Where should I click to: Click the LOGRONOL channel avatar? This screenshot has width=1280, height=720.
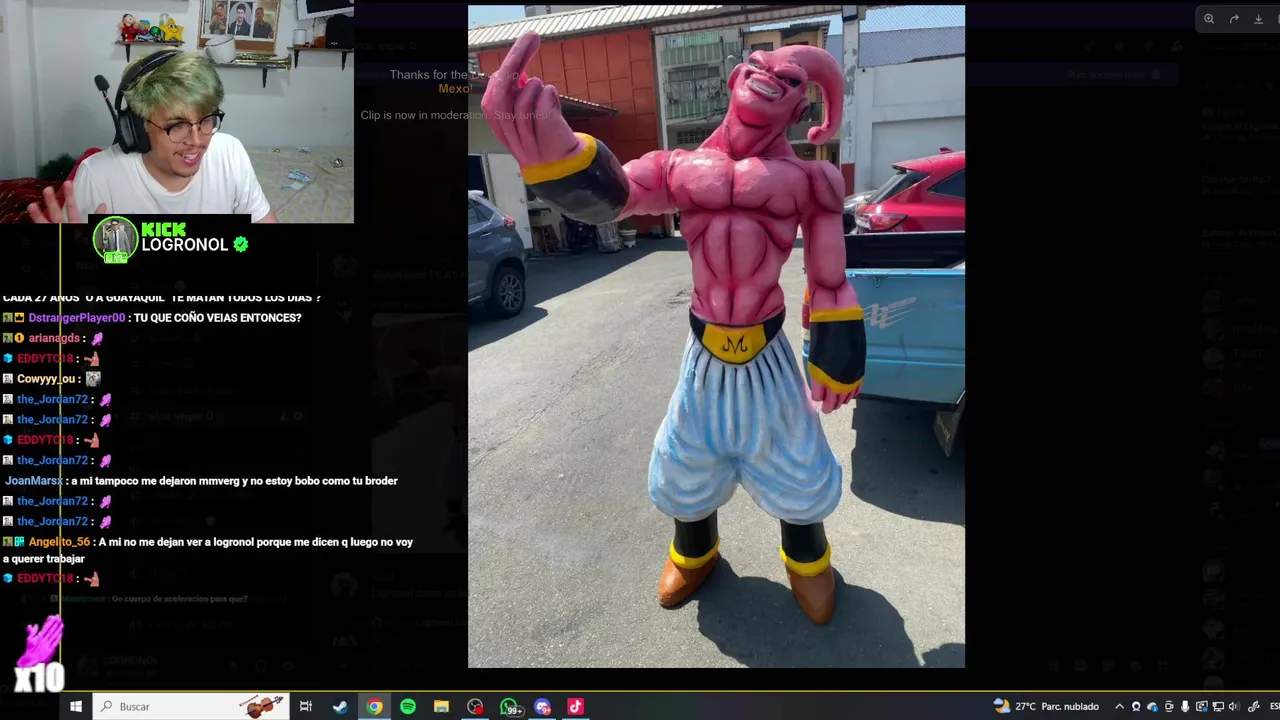115,240
